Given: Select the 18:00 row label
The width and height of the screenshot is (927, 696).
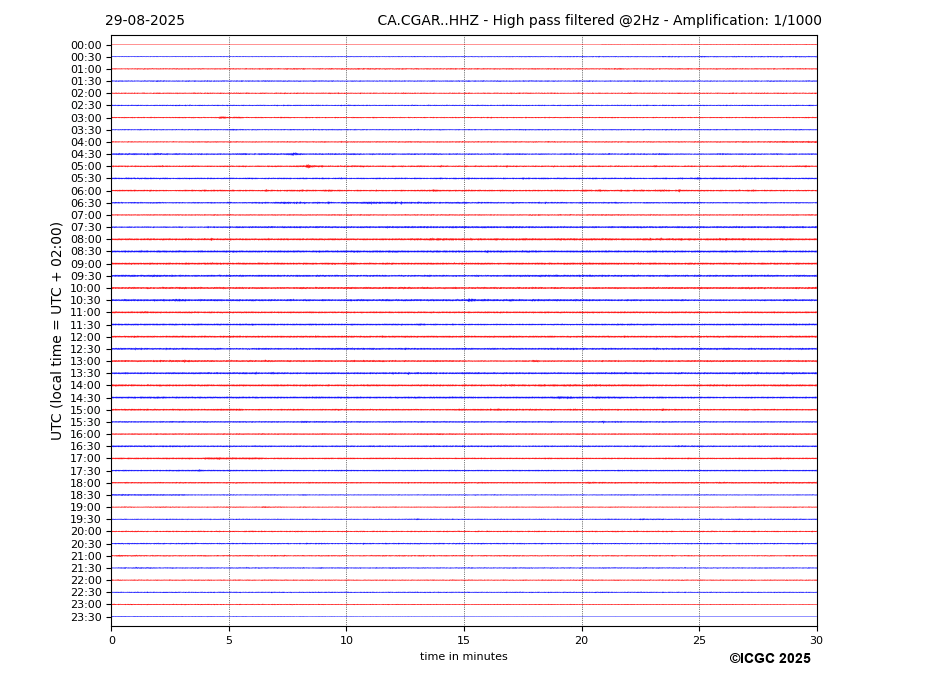Looking at the screenshot, I should (x=86, y=483).
